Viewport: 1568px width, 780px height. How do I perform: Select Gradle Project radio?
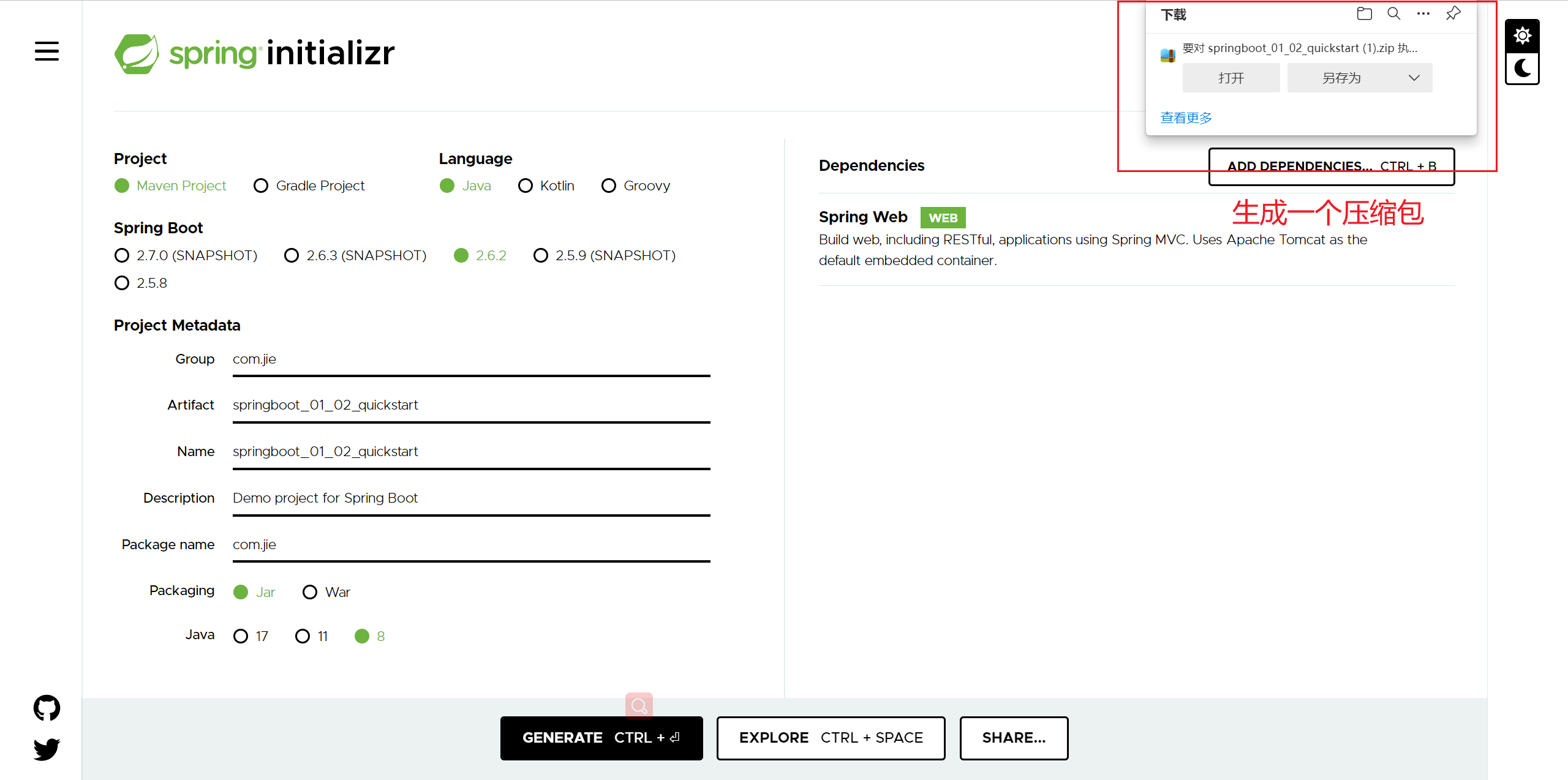[309, 186]
